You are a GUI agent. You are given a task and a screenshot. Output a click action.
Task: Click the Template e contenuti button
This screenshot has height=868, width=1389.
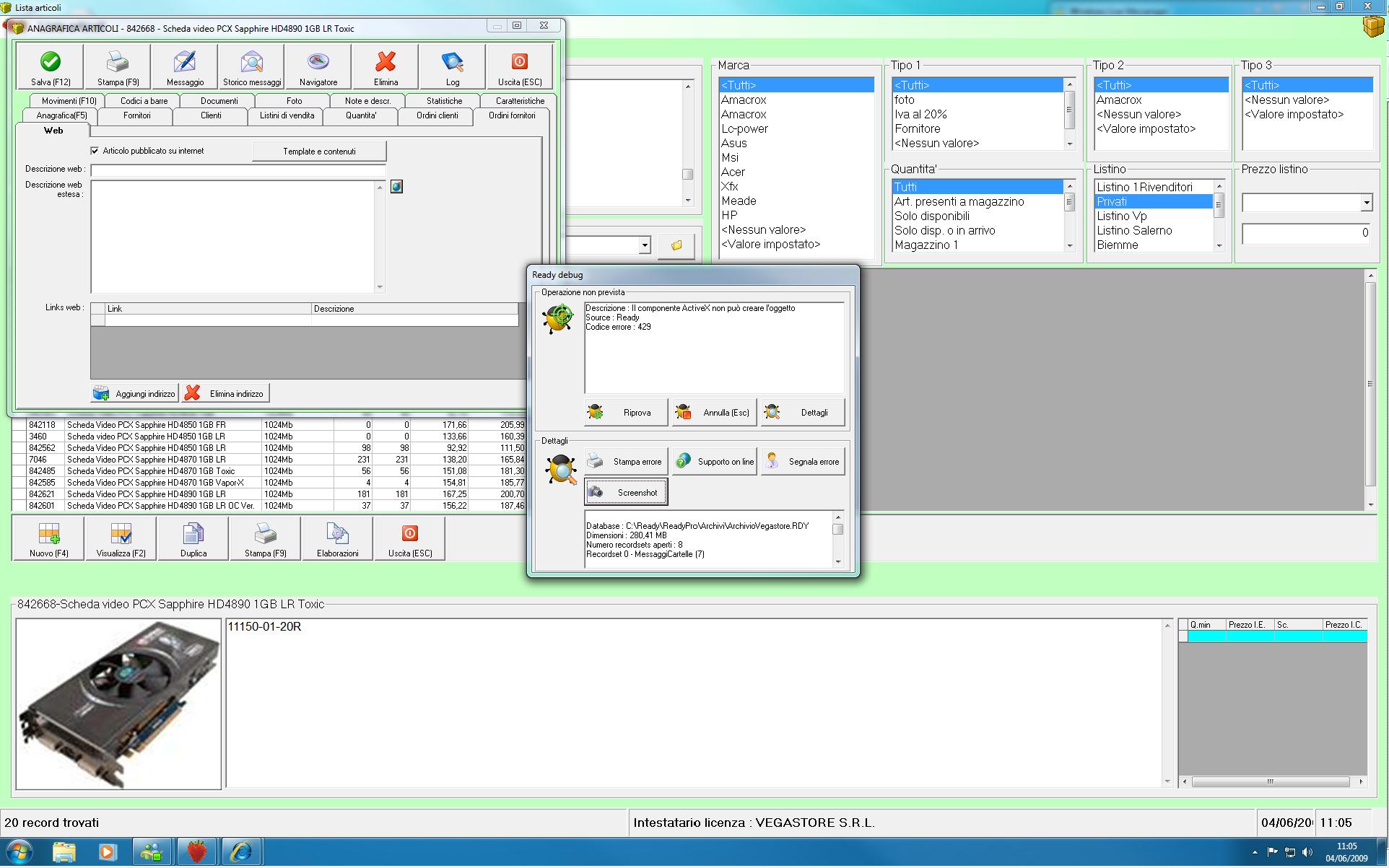click(319, 152)
